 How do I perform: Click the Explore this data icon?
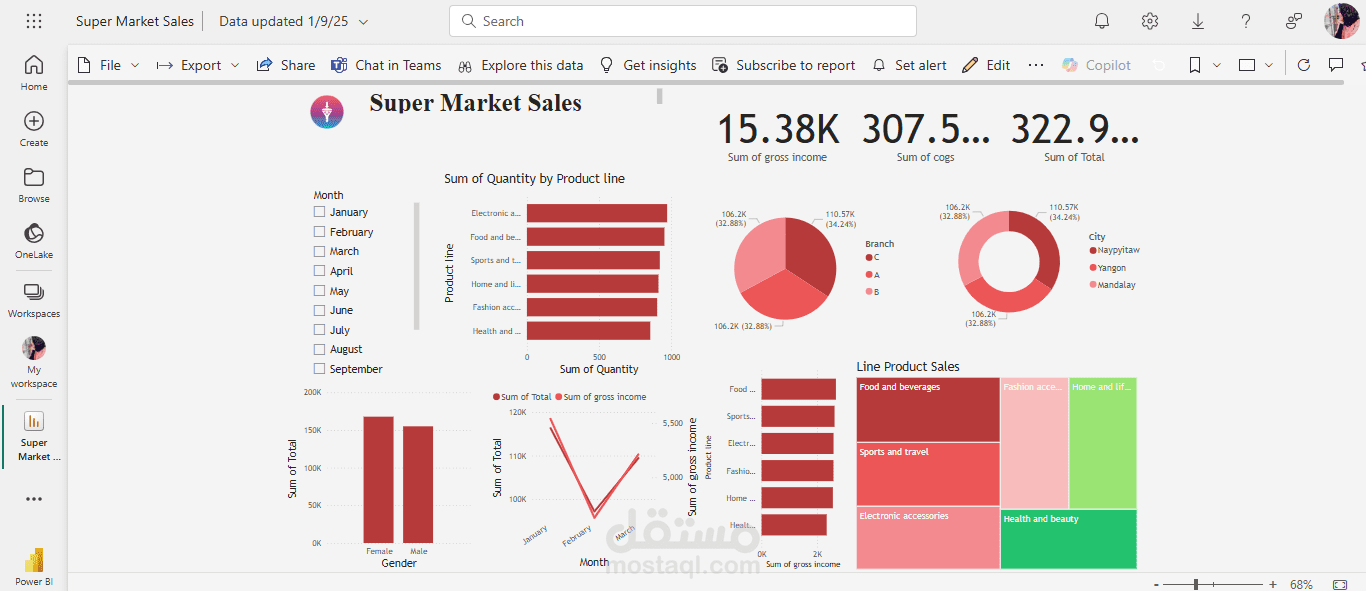464,65
